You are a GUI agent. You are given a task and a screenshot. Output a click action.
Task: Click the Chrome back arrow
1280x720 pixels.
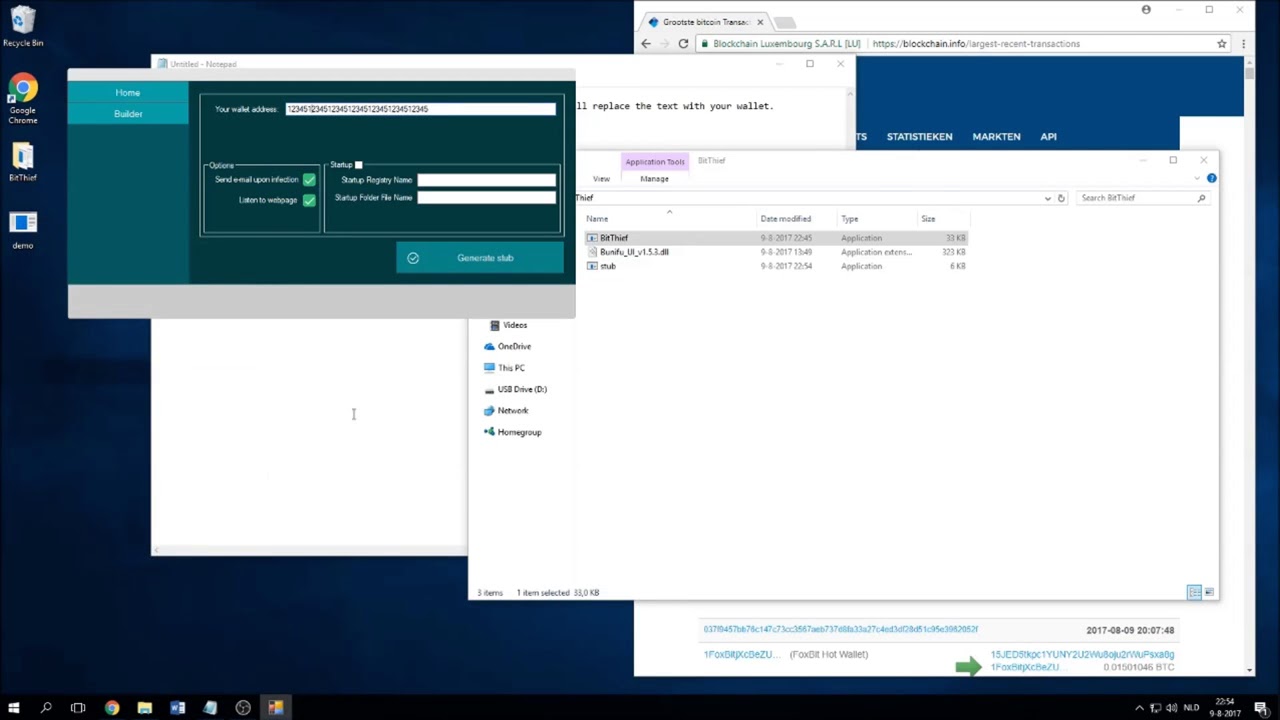point(646,44)
